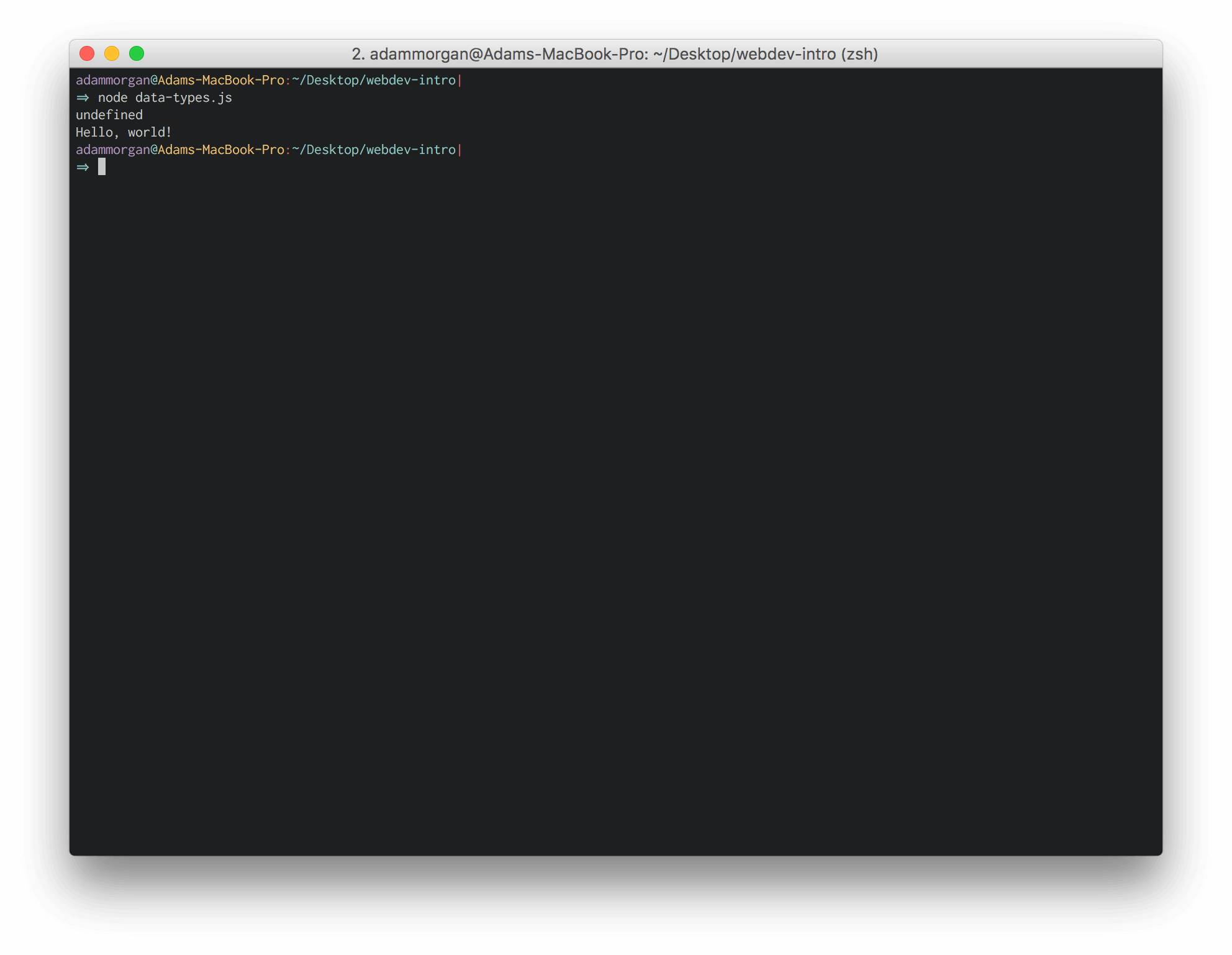1232x955 pixels.
Task: Click the arrow prompt beside the block cursor
Action: tap(83, 168)
